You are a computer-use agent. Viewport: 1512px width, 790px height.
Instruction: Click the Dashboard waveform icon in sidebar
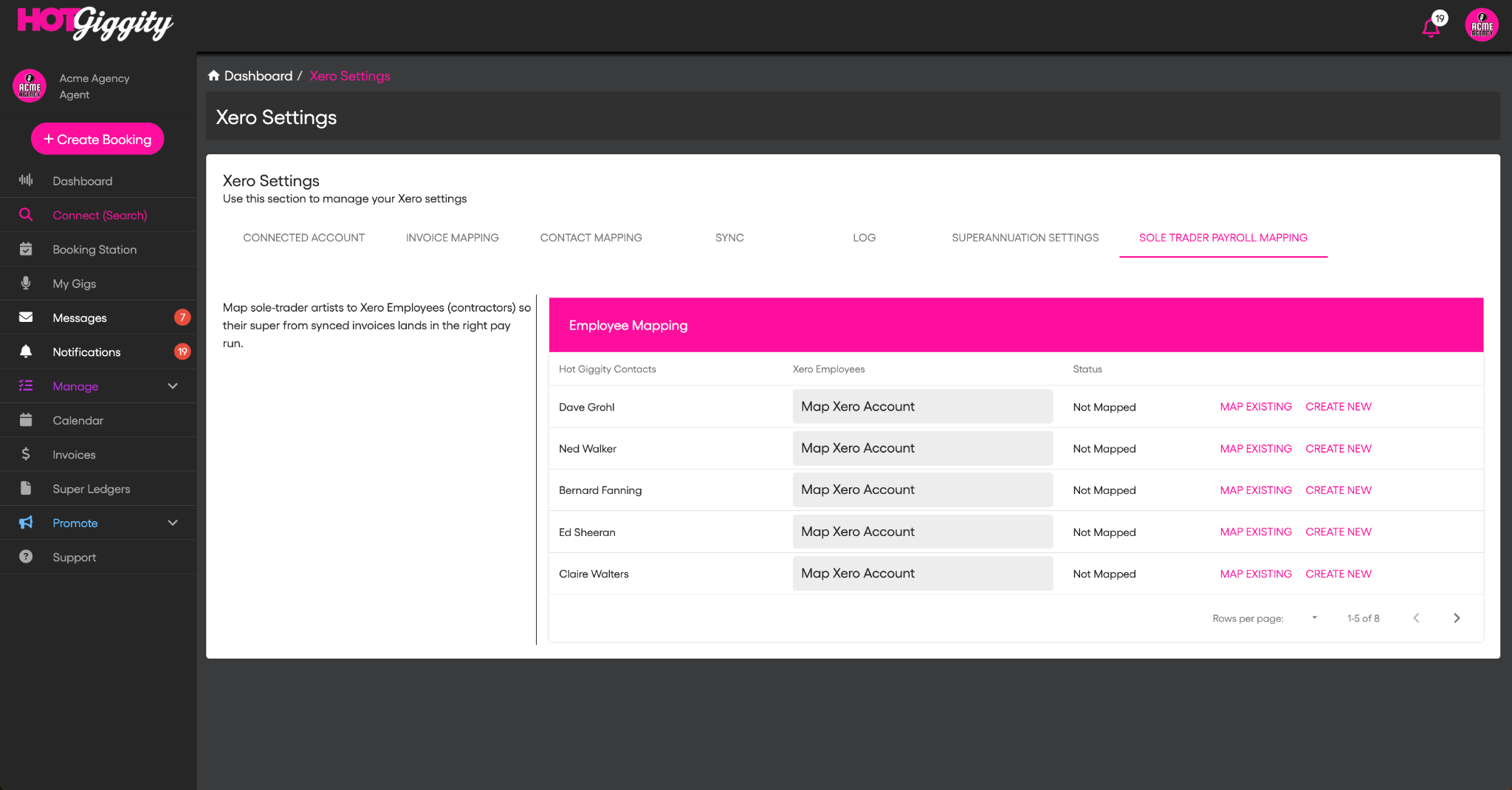(26, 180)
